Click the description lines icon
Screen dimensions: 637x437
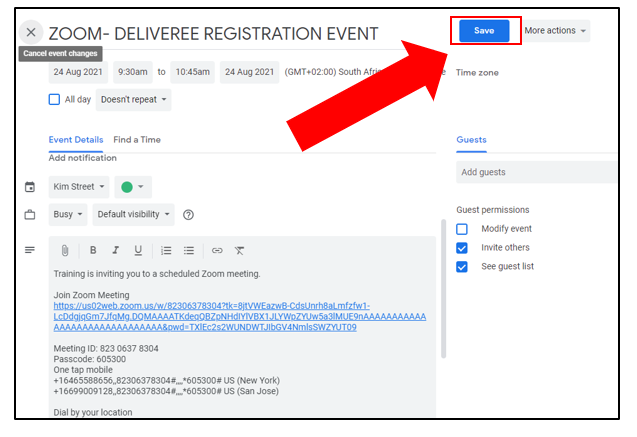tap(30, 250)
